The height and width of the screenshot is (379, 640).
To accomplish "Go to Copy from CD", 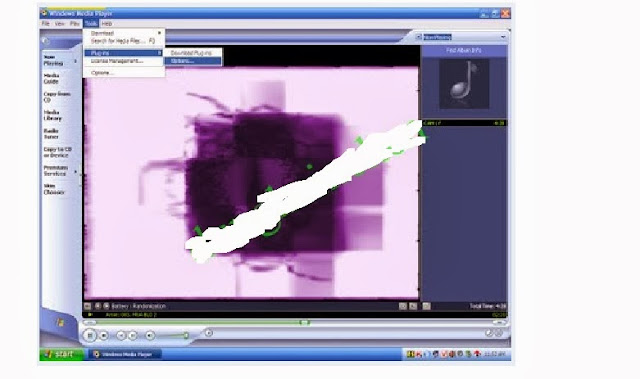I will [57, 97].
